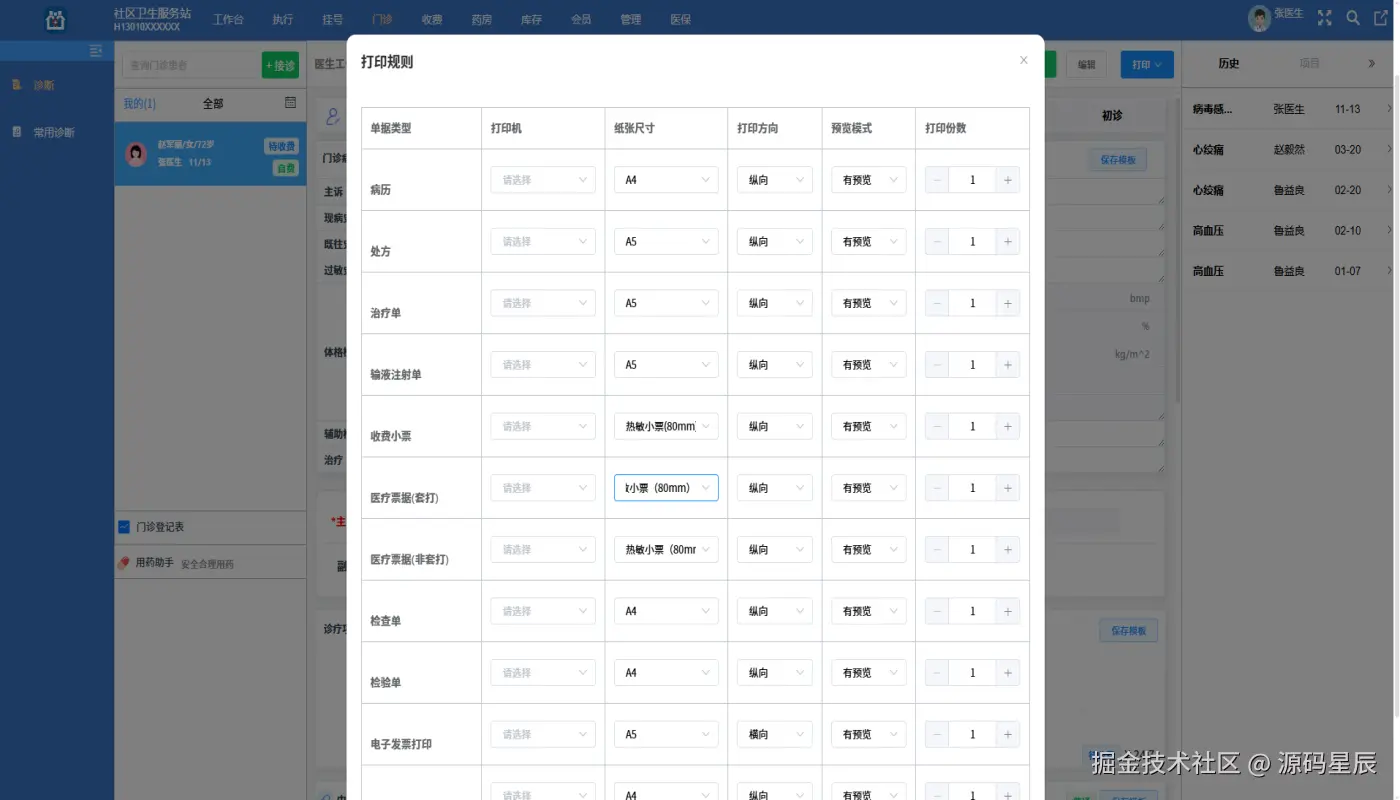Decrease print copies for 病历
This screenshot has width=1400, height=800.
937,180
